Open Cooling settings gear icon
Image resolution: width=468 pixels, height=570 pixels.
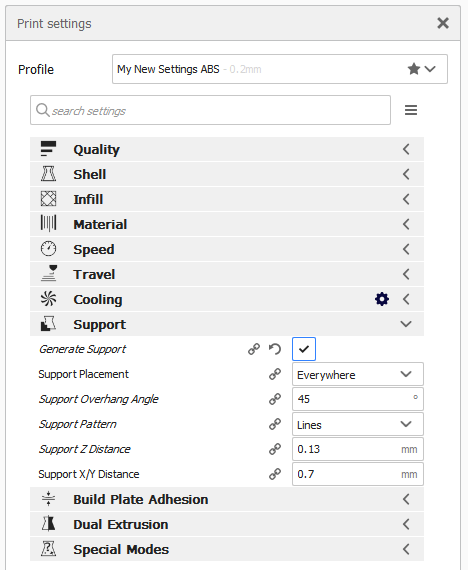coord(382,299)
